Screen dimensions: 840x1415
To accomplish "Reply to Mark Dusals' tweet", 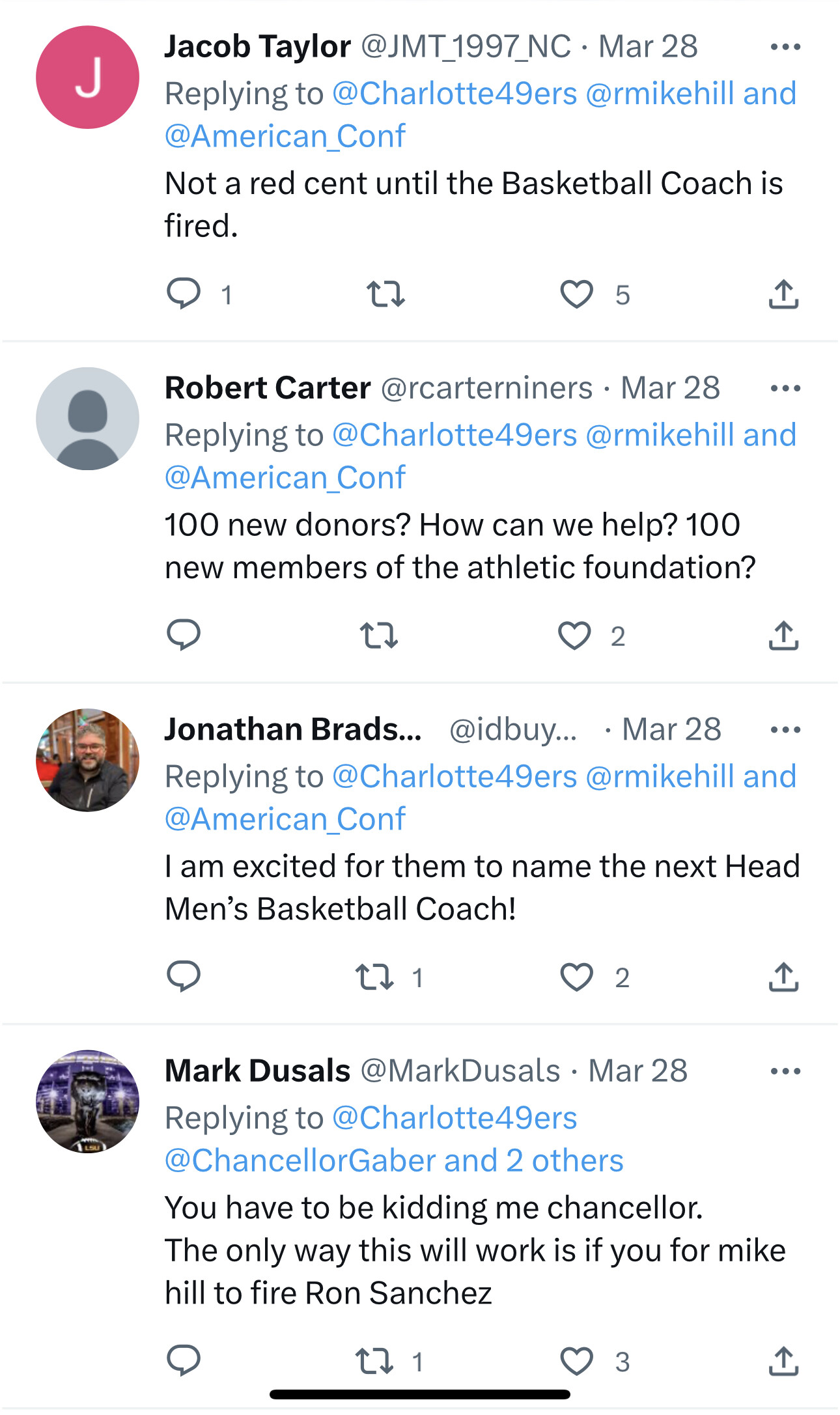I will click(x=184, y=1360).
